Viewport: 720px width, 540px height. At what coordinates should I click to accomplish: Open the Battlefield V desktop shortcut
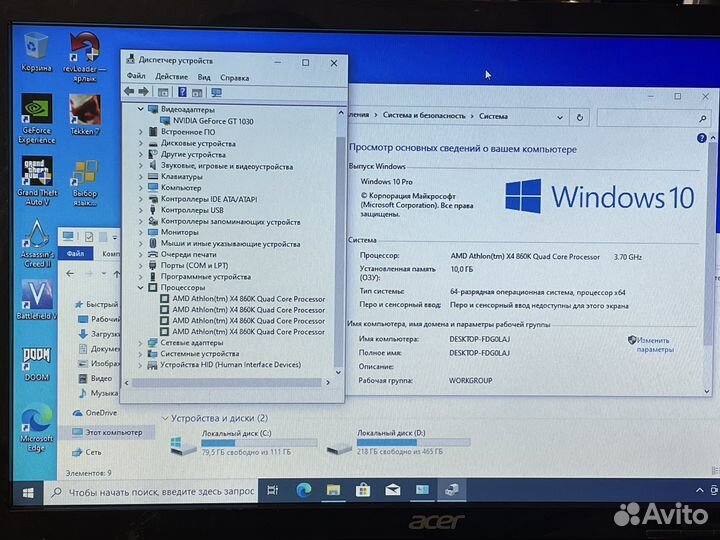pos(37,299)
